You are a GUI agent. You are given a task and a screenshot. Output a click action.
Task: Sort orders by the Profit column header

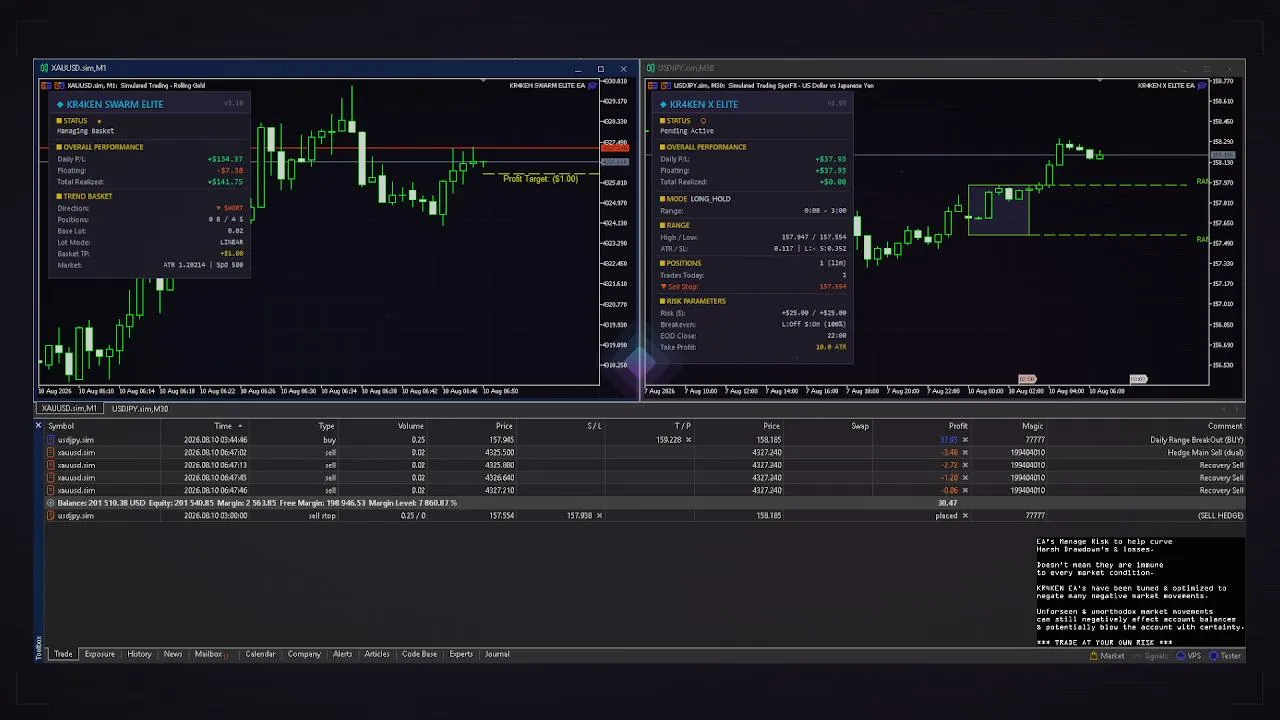tap(958, 426)
